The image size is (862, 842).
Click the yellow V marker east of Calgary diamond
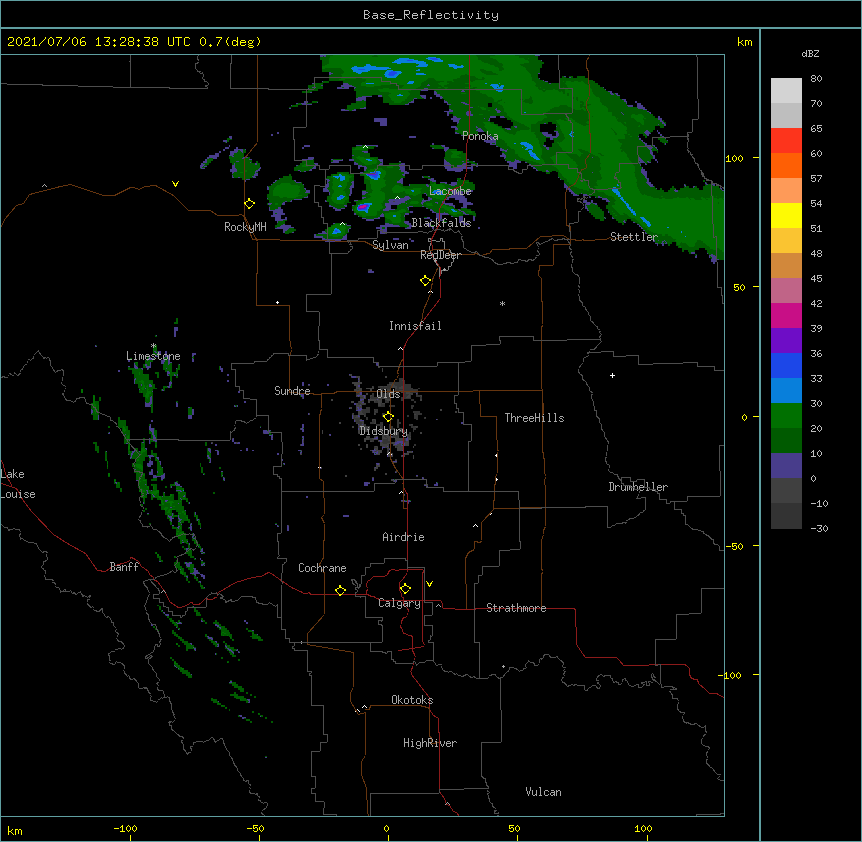point(429,584)
